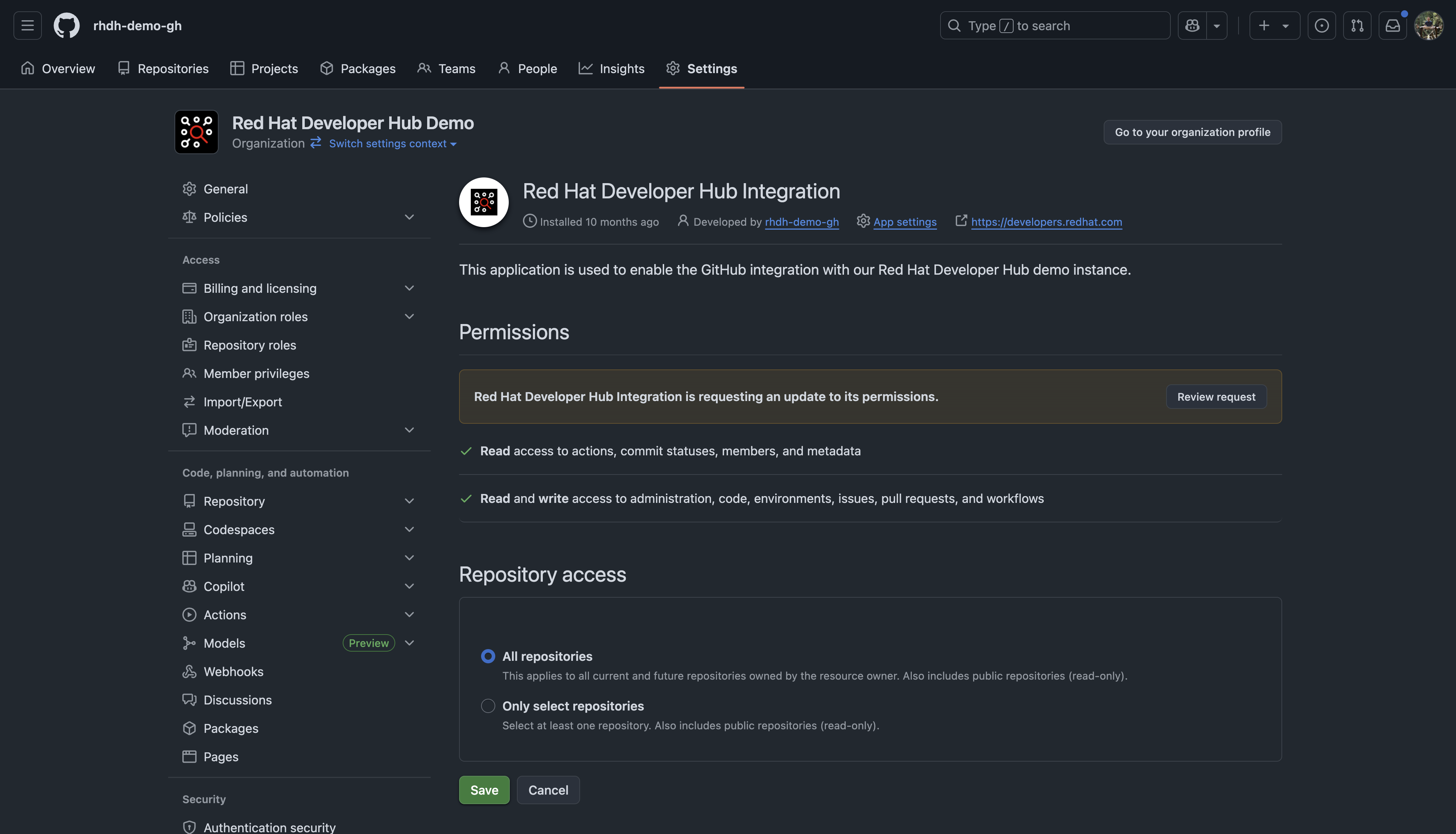Open the Webhooks settings page
Viewport: 1456px width, 834px height.
(233, 671)
